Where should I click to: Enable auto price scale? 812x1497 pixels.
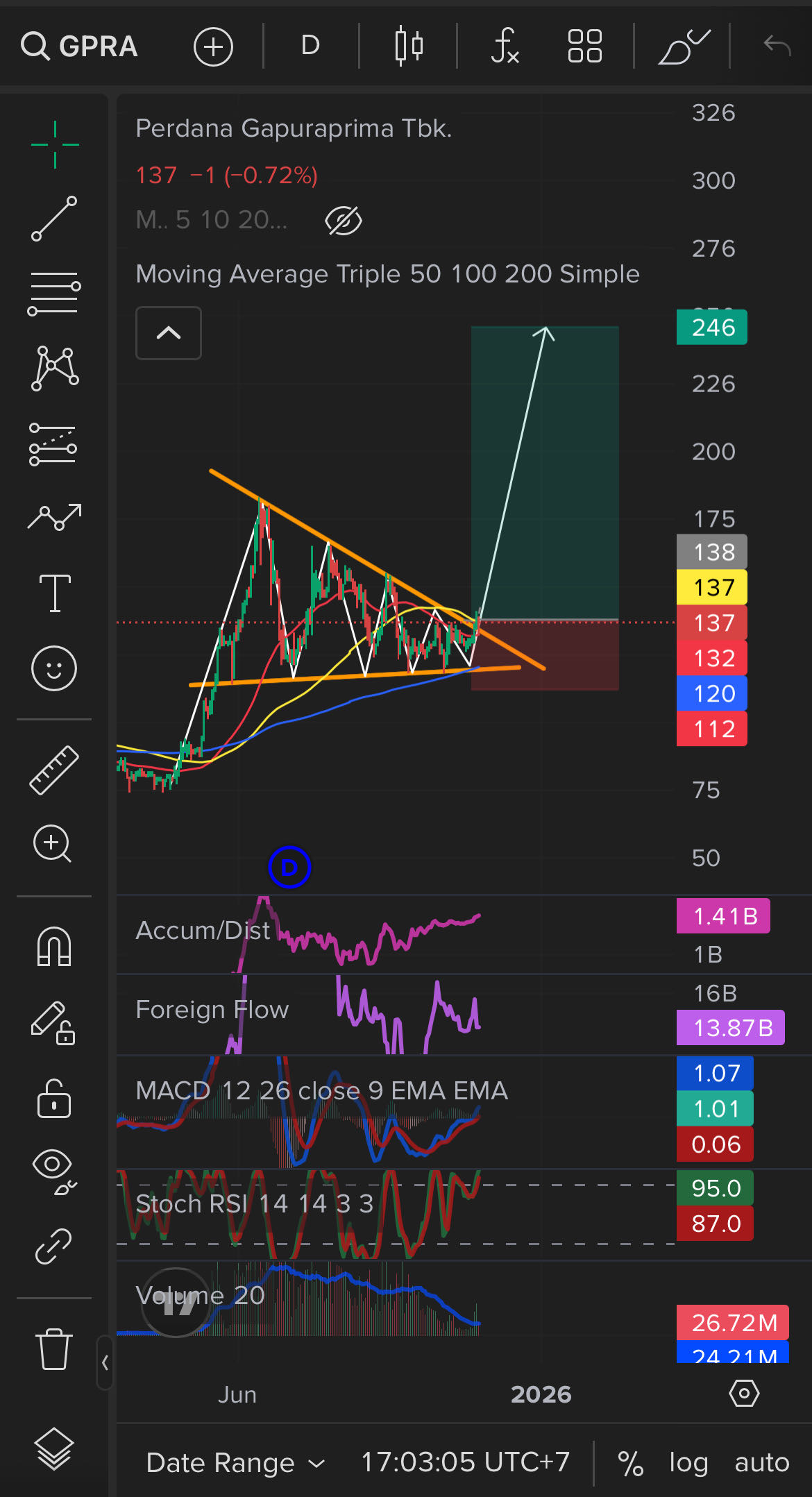[x=761, y=1462]
